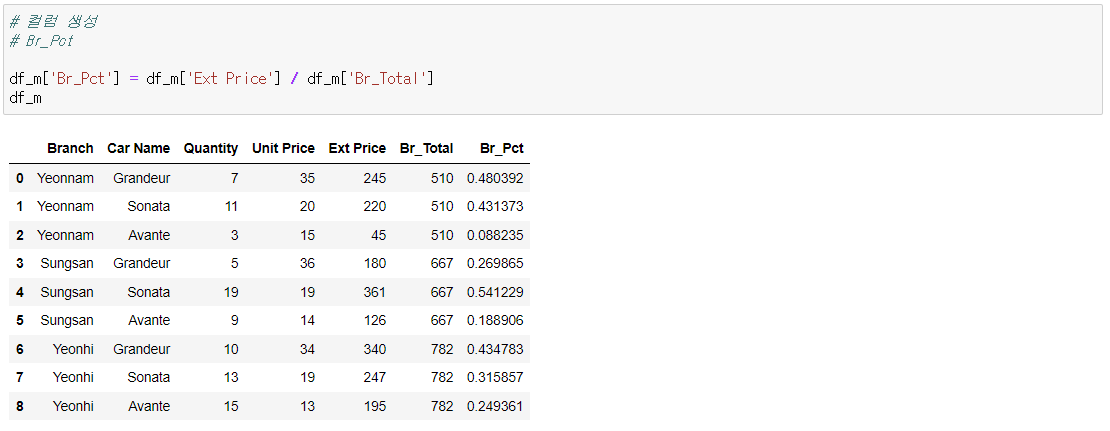Select the Br_Total column header
1110x431 pixels.
426,149
